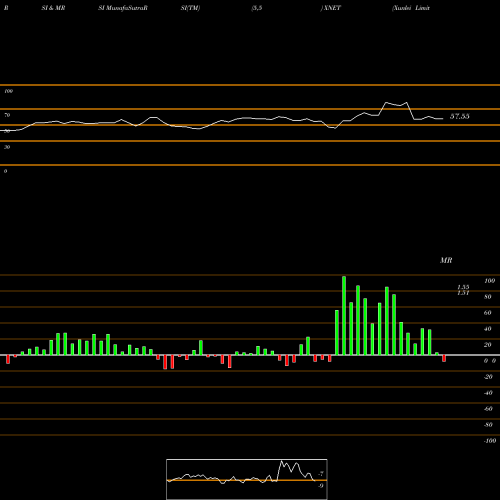500x500 pixels.
Task: Click the -9 label in the mini chart
Action: point(320,486)
